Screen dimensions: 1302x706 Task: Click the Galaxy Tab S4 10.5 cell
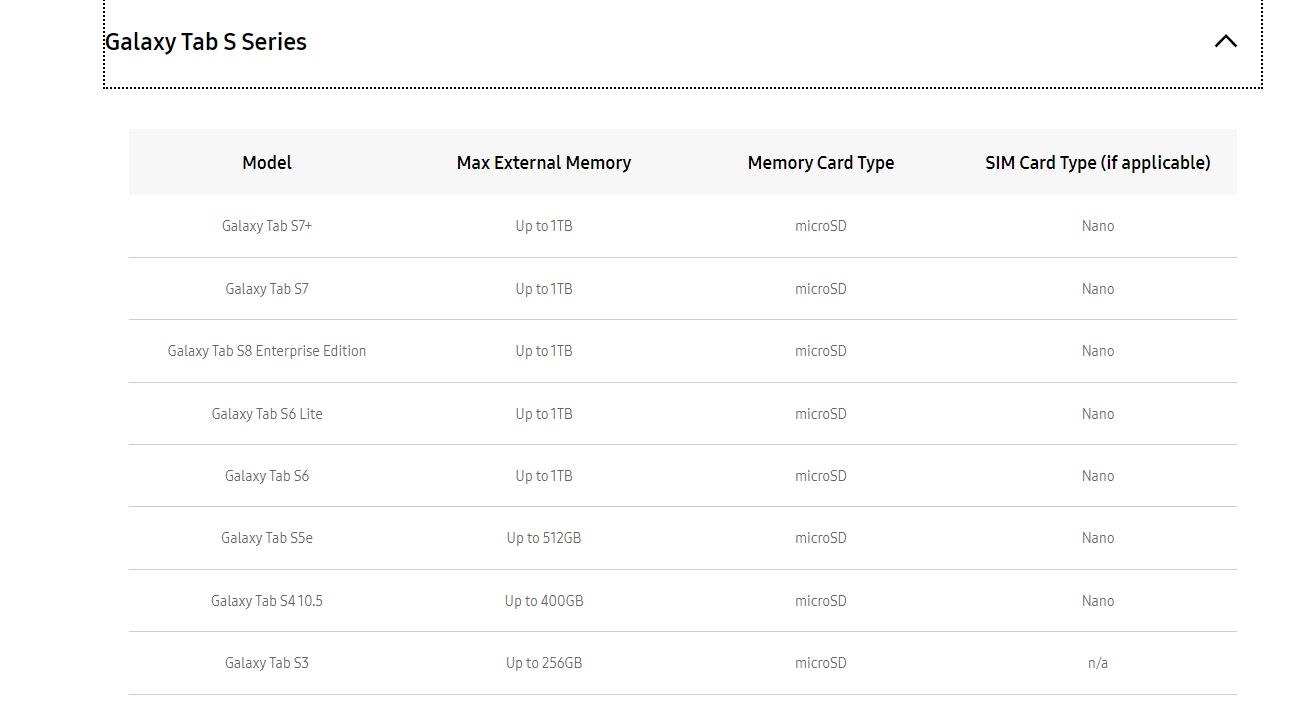point(267,601)
